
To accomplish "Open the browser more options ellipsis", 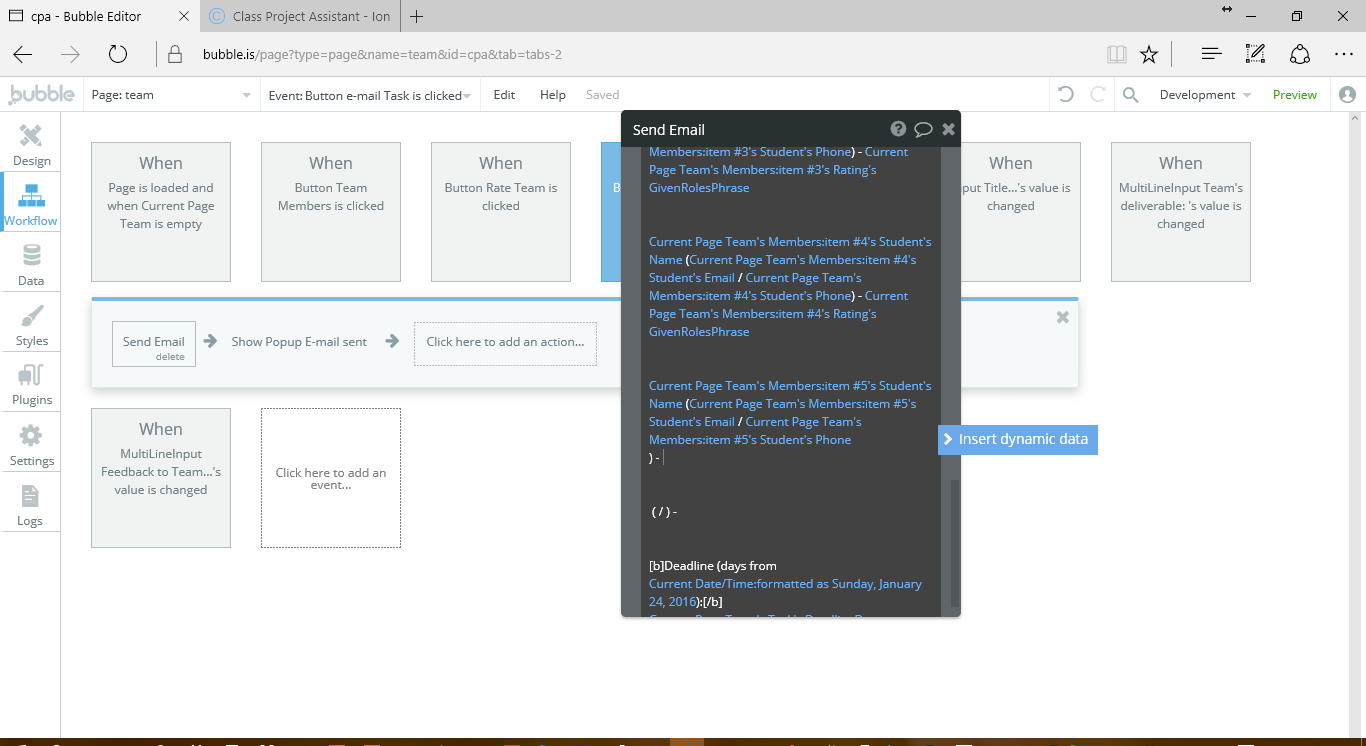I will (x=1344, y=54).
